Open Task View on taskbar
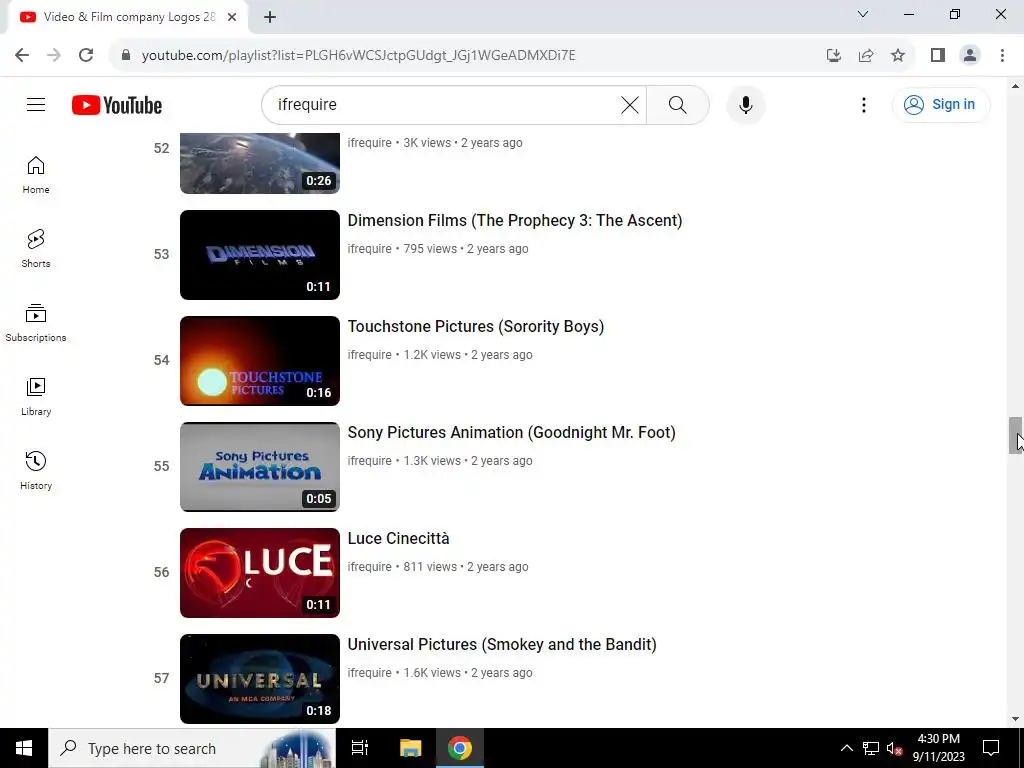This screenshot has height=768, width=1024. click(360, 748)
